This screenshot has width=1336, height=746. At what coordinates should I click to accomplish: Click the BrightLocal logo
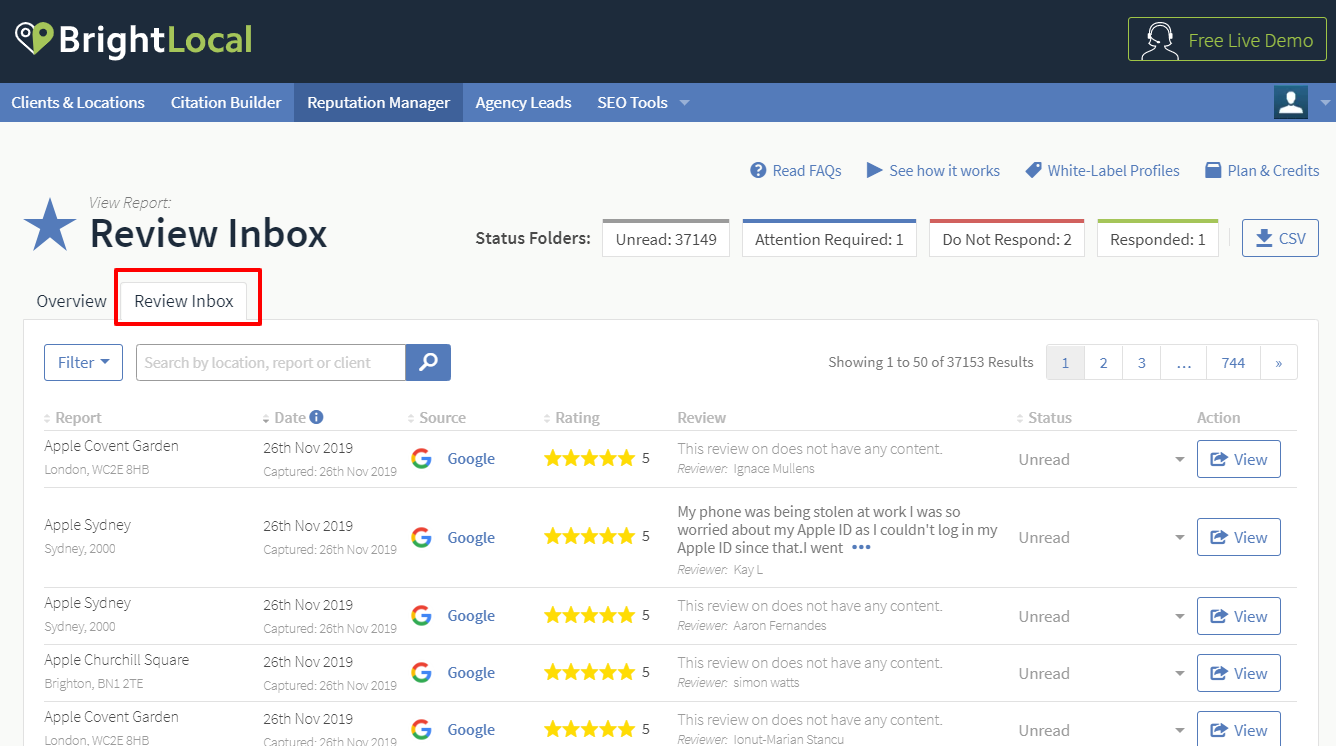(x=133, y=40)
